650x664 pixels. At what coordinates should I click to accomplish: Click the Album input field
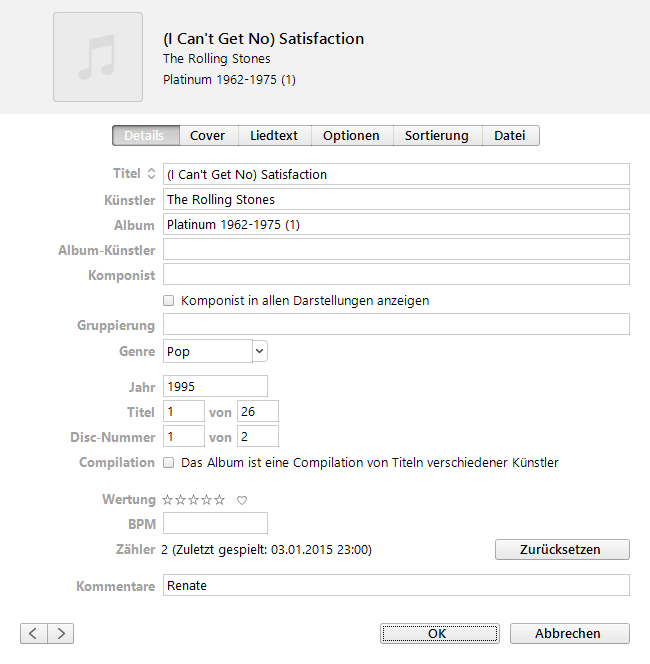pyautogui.click(x=396, y=224)
